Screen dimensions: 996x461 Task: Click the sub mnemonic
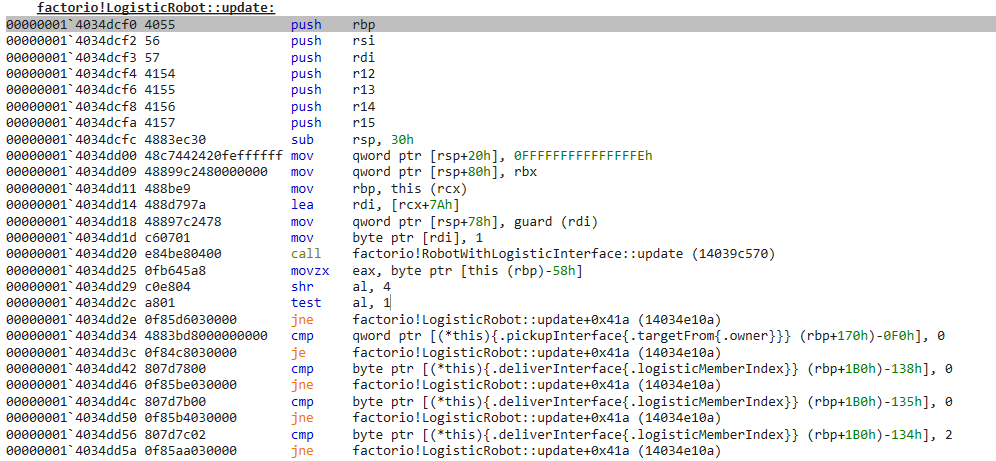coord(302,139)
